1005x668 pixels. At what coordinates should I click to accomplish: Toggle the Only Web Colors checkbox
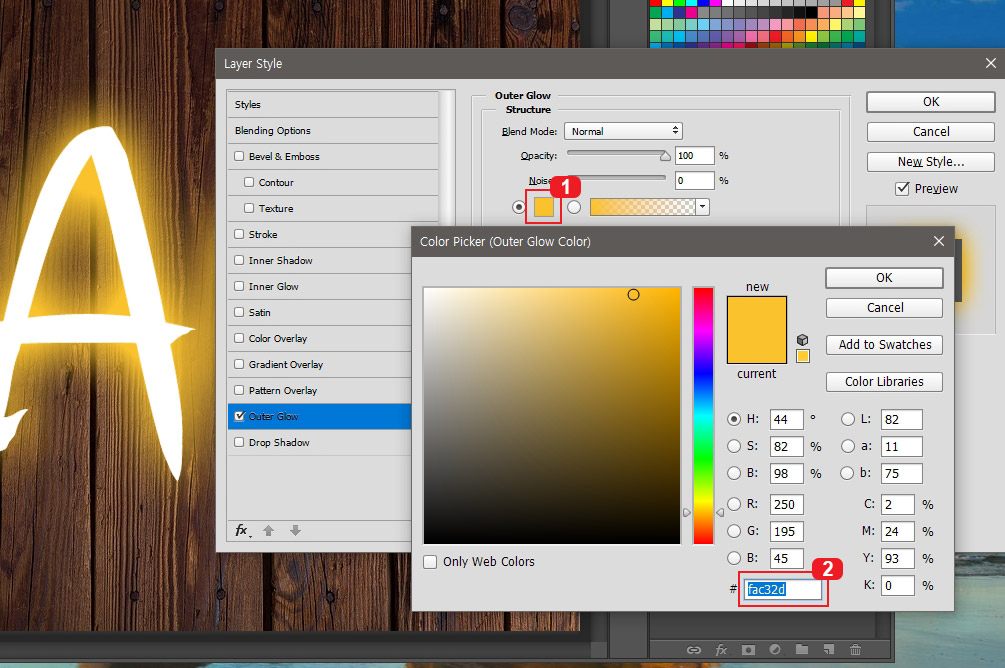pos(431,562)
